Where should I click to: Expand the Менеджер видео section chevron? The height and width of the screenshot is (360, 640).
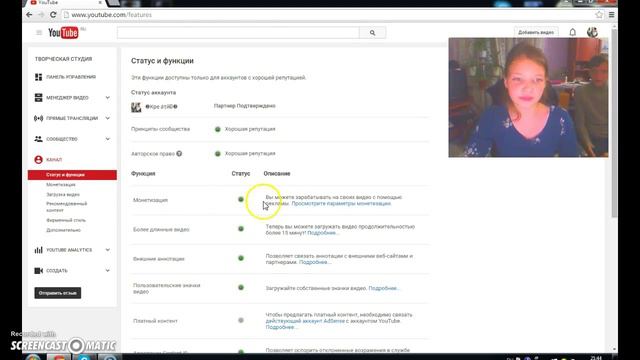(108, 98)
